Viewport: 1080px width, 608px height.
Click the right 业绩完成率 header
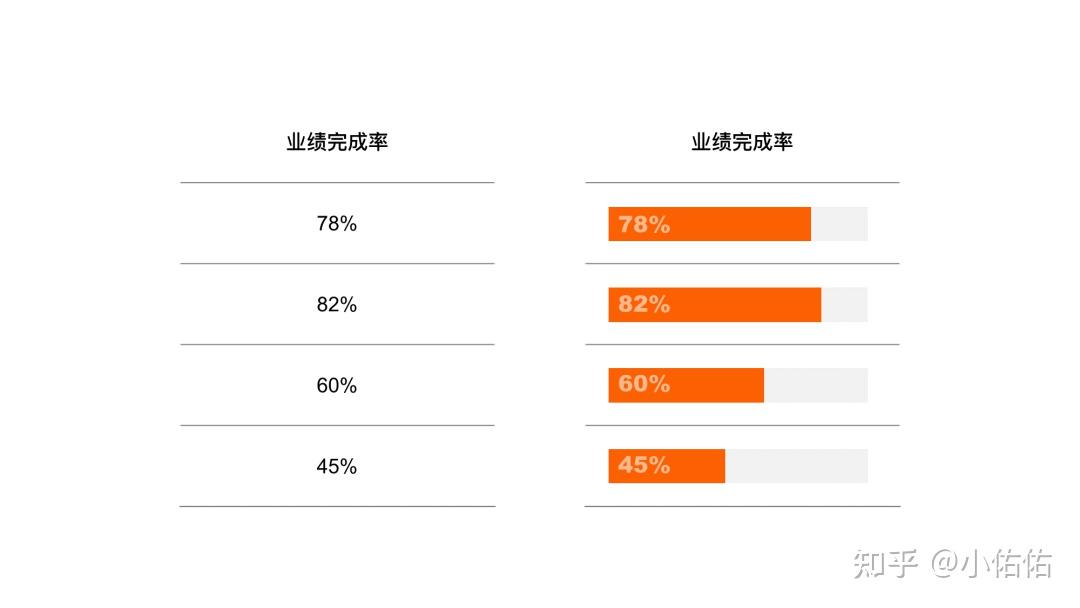[742, 142]
